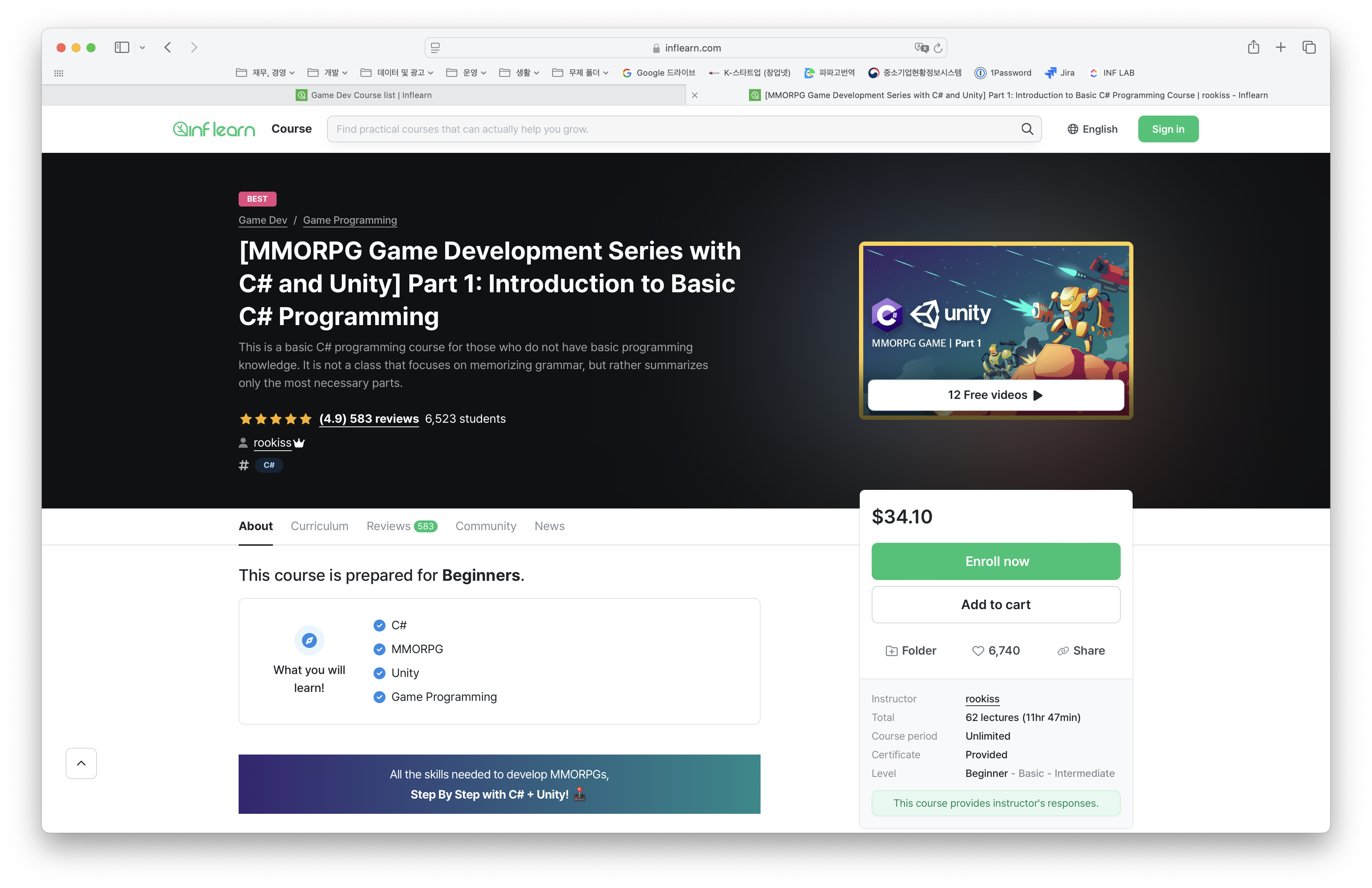Switch to Game Dev Course list tab
Image resolution: width=1372 pixels, height=888 pixels.
364,95
